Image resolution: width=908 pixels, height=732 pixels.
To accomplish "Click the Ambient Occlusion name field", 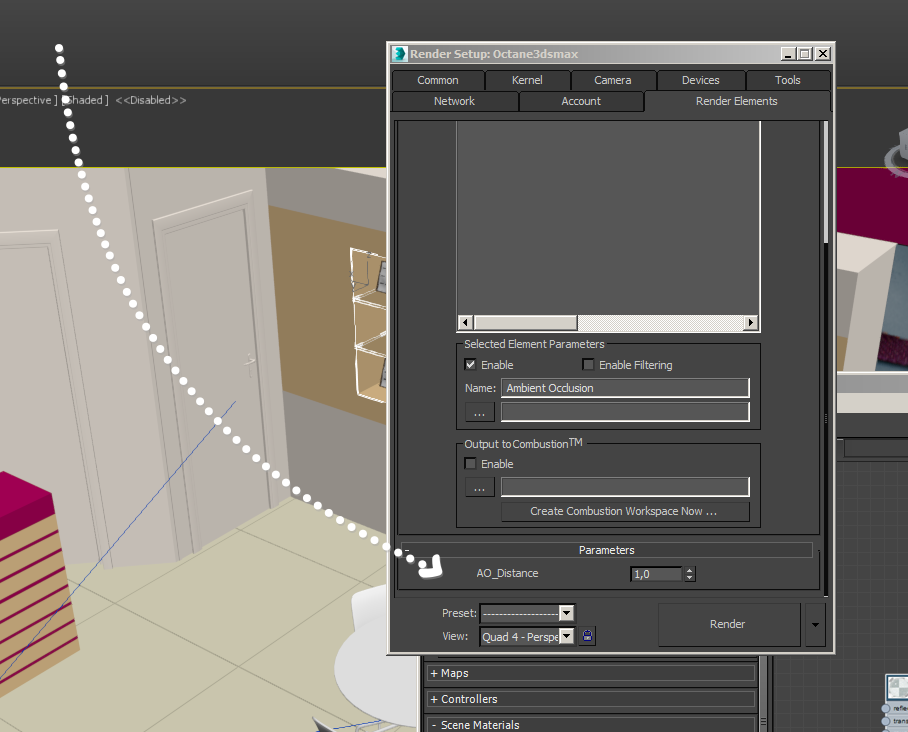I will pos(625,388).
